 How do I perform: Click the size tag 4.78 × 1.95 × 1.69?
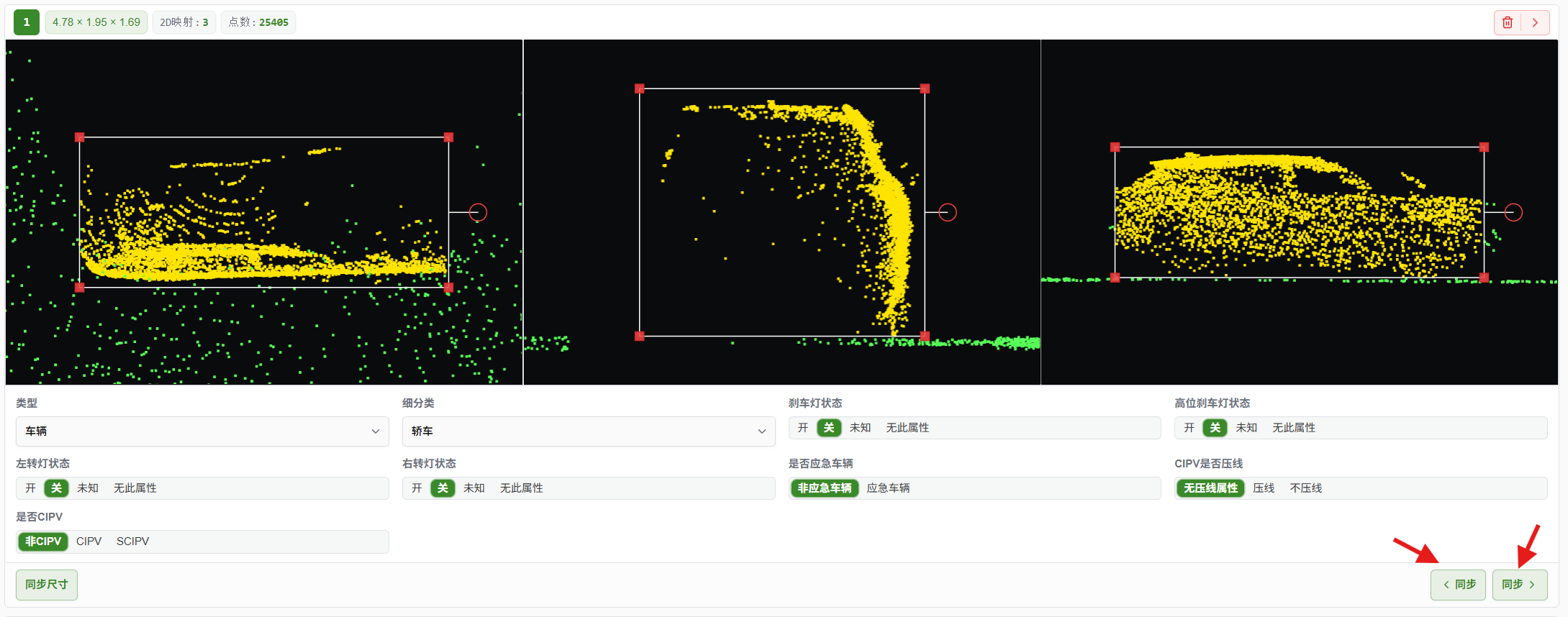[x=96, y=22]
